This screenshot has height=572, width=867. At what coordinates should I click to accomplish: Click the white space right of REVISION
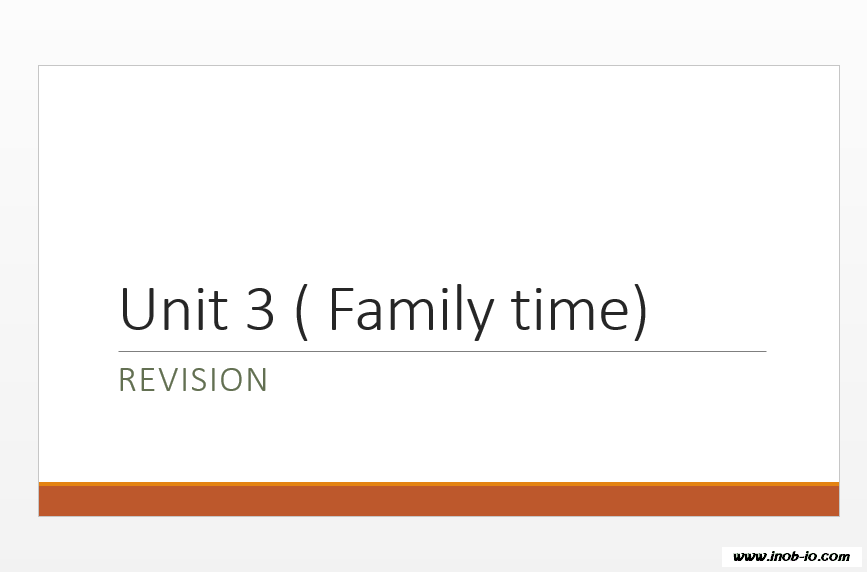coord(550,380)
